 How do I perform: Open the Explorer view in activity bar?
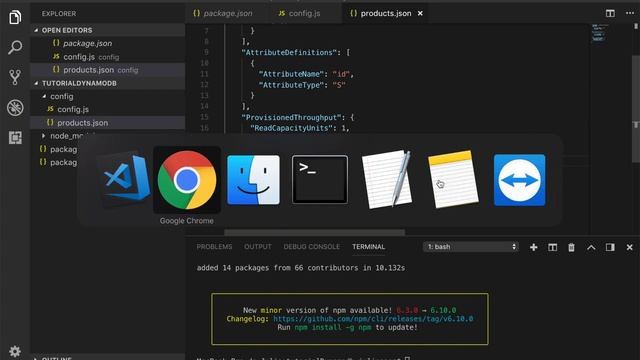click(15, 17)
